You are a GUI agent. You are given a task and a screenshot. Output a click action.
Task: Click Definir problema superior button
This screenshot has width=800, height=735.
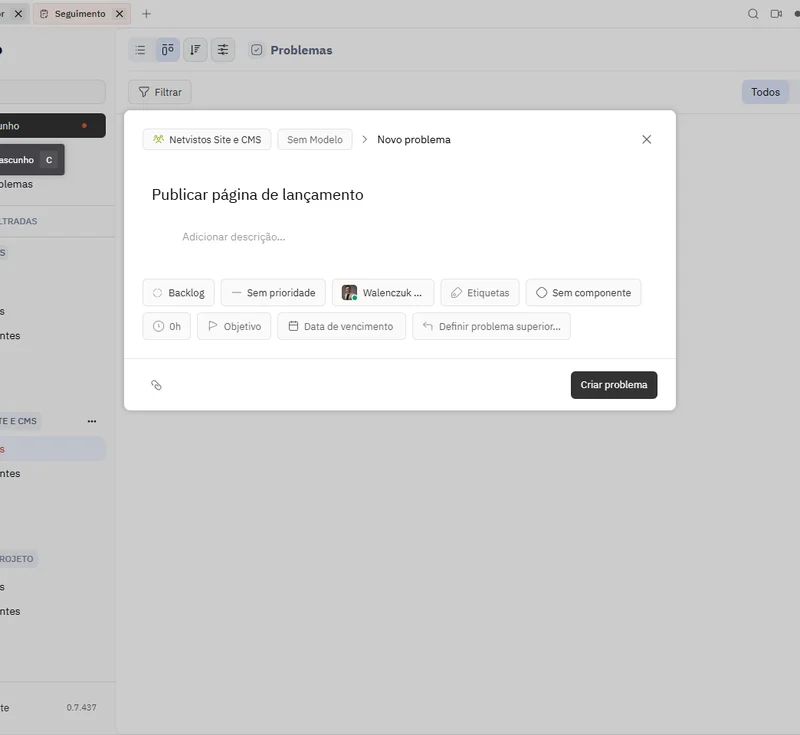coord(491,326)
